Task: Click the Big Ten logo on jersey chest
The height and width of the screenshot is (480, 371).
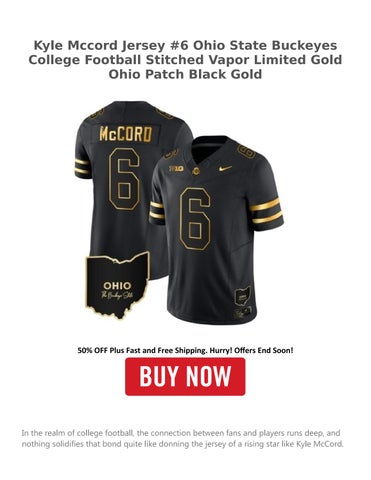Action: (x=176, y=168)
